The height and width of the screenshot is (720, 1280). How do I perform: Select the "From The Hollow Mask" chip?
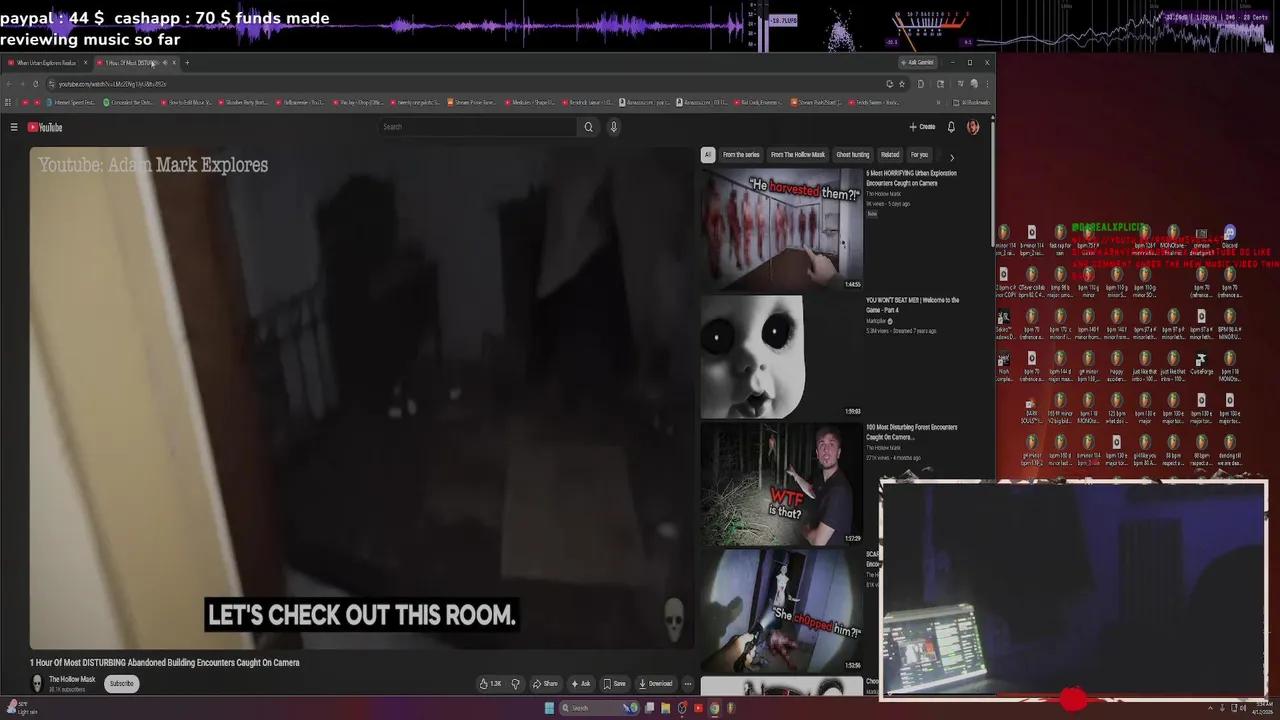798,155
